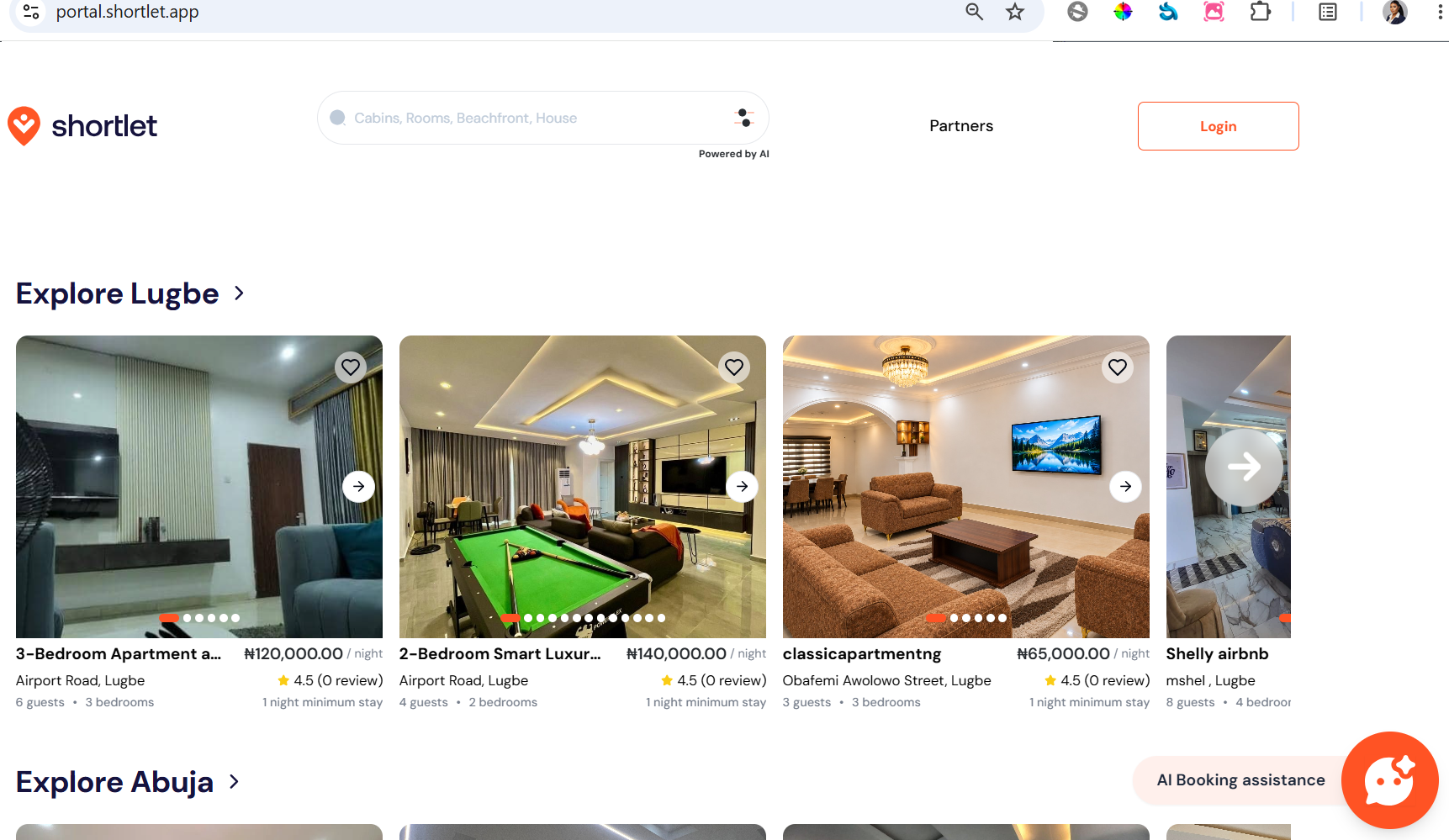The height and width of the screenshot is (840, 1449).
Task: Open the Explore Abuja heading link
Action: point(114,782)
